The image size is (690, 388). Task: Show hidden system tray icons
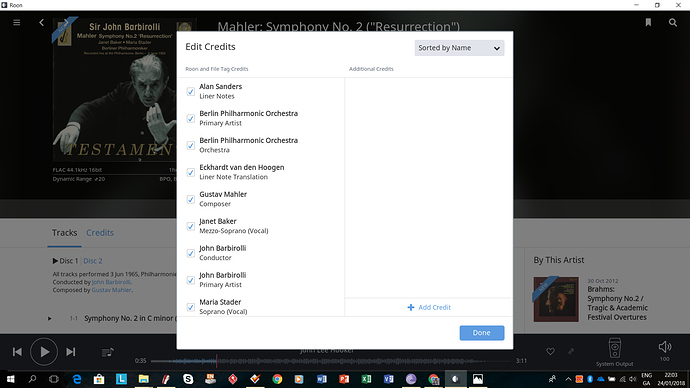coord(568,379)
